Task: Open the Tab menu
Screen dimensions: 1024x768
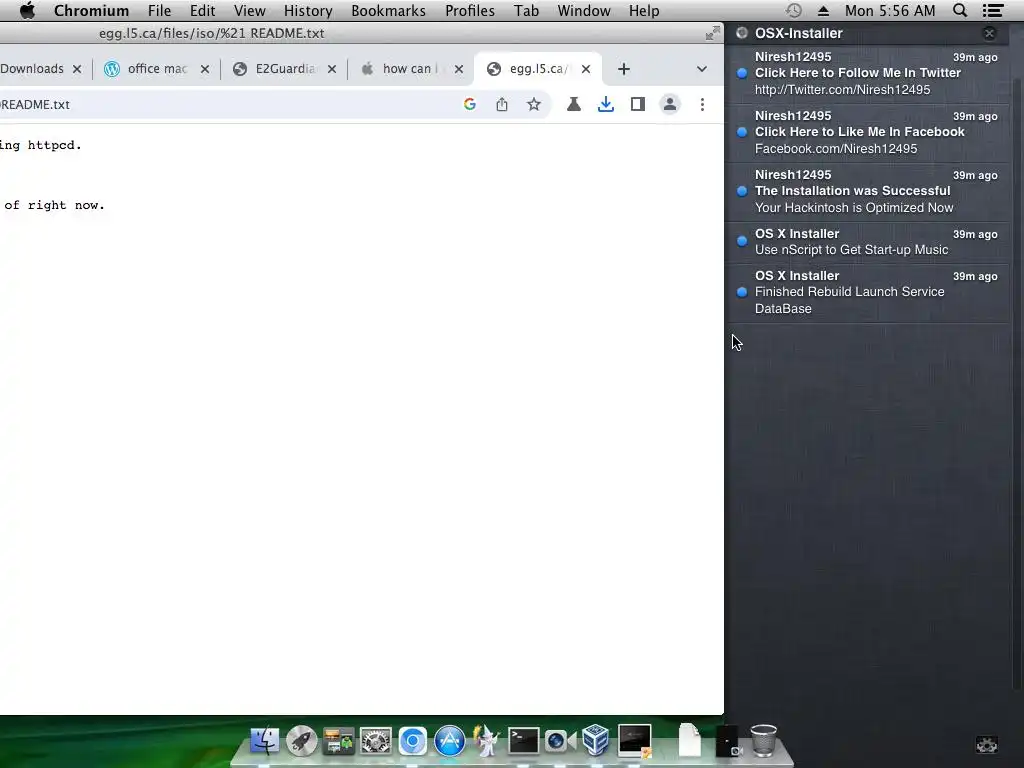Action: click(x=526, y=10)
